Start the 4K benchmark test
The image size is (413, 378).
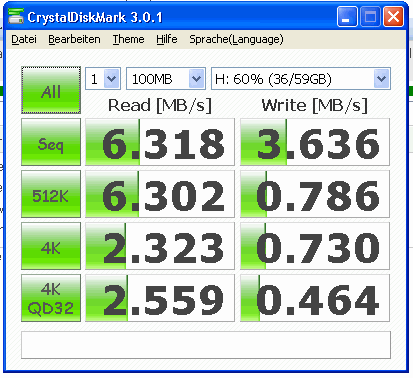[51, 246]
